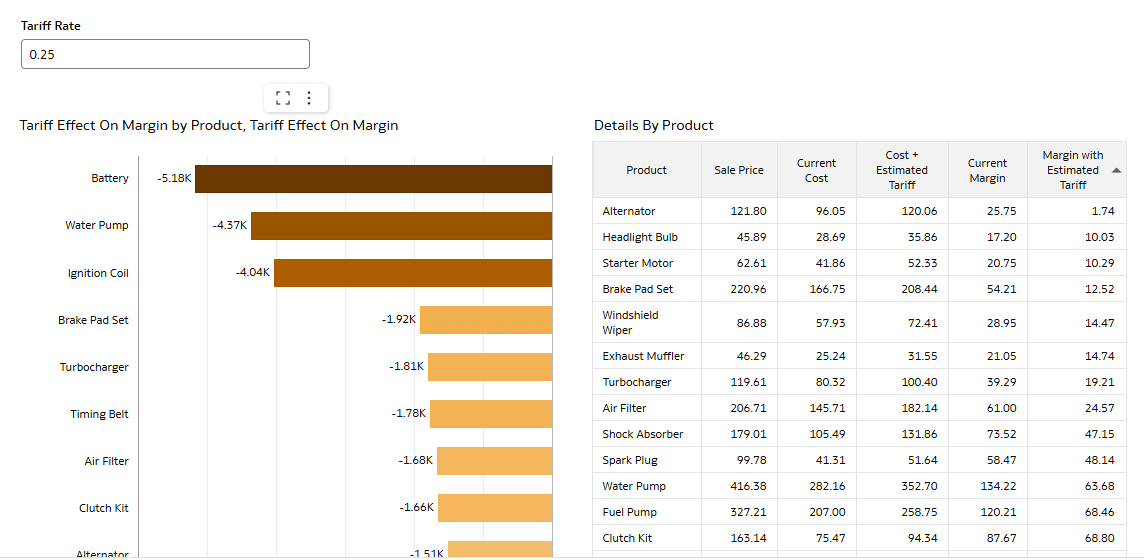Click the Timing Belt axis label
The image size is (1144, 560).
click(x=99, y=414)
